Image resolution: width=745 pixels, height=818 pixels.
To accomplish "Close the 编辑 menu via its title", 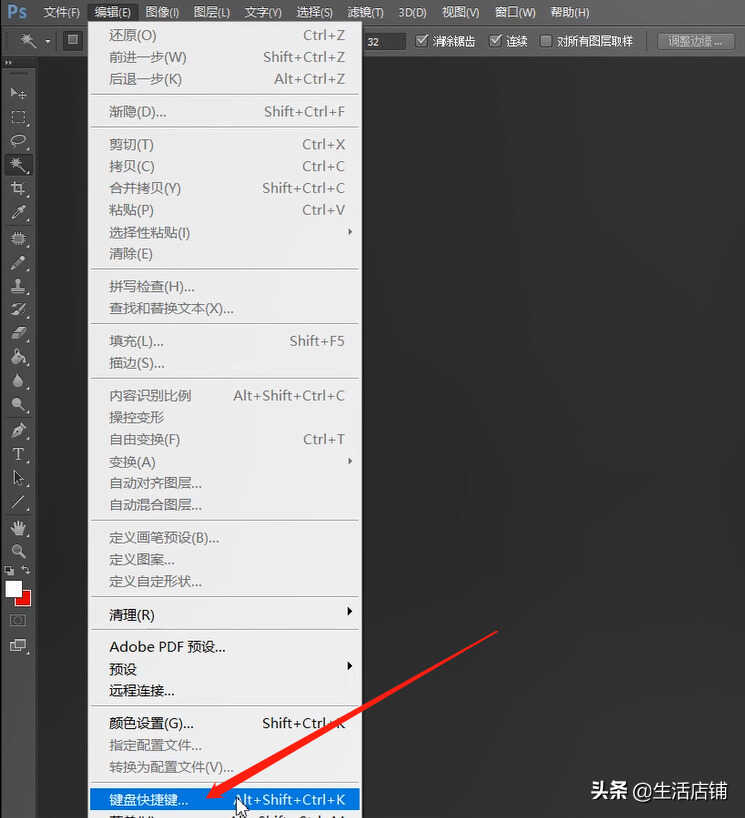I will click(112, 12).
